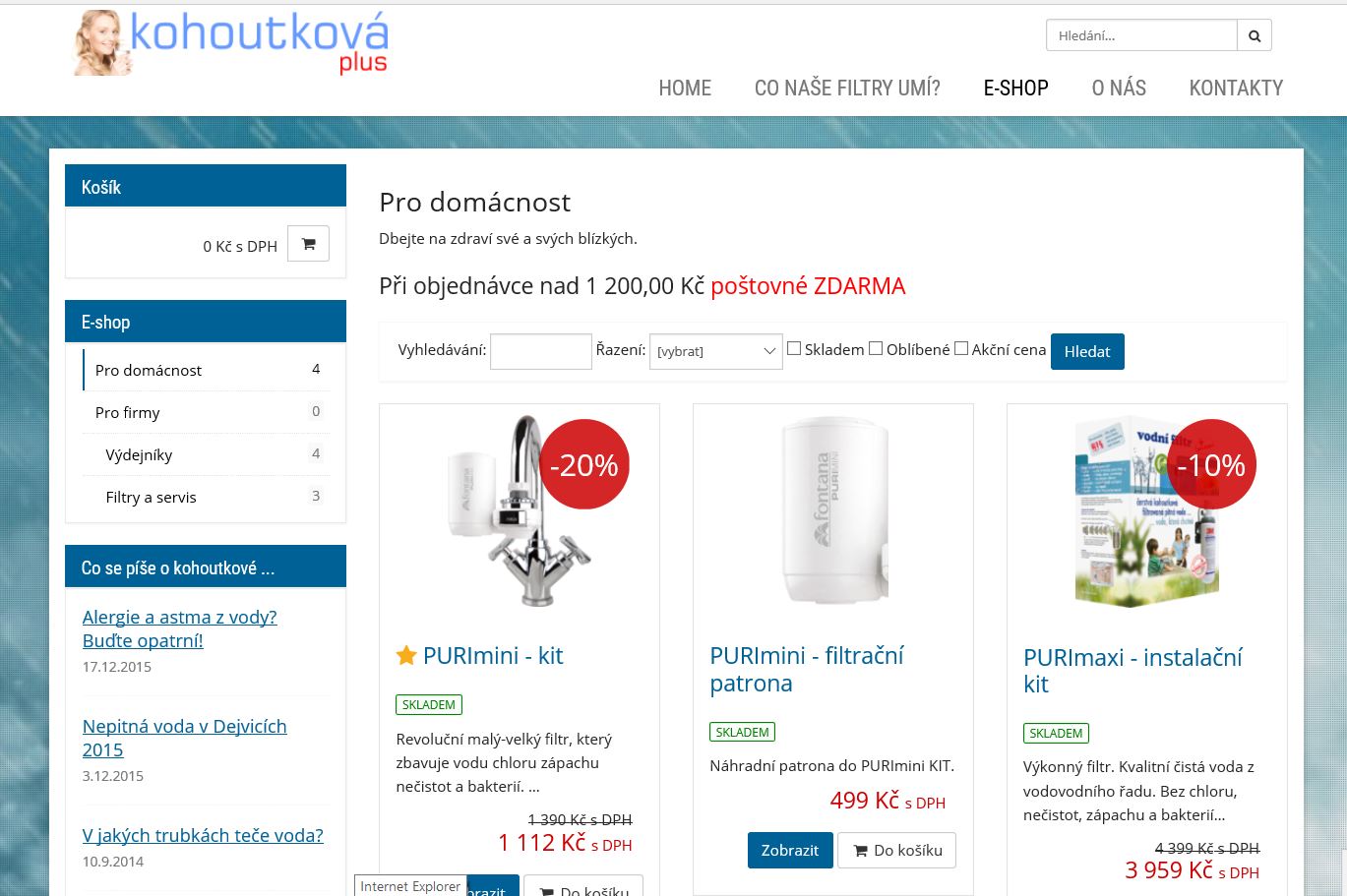Click the -20% discount badge
The image size is (1347, 896).
[x=584, y=464]
